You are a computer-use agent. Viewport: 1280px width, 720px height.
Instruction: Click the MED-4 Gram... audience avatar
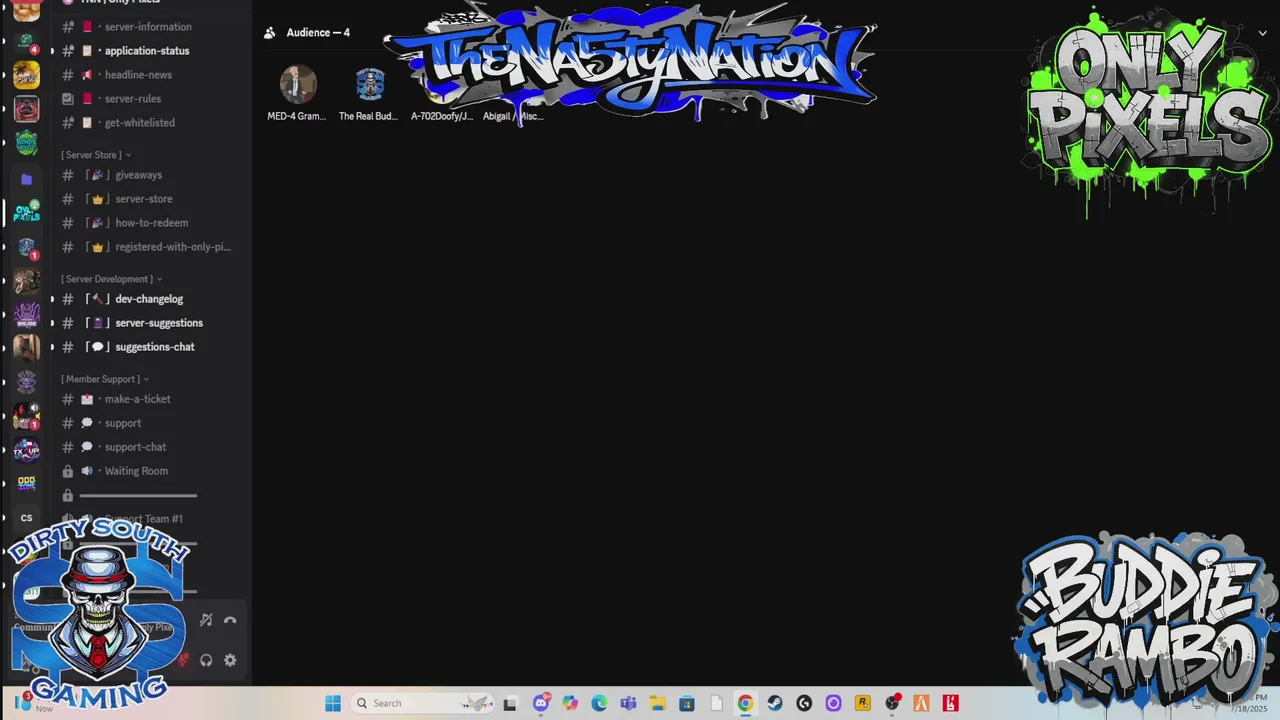297,85
